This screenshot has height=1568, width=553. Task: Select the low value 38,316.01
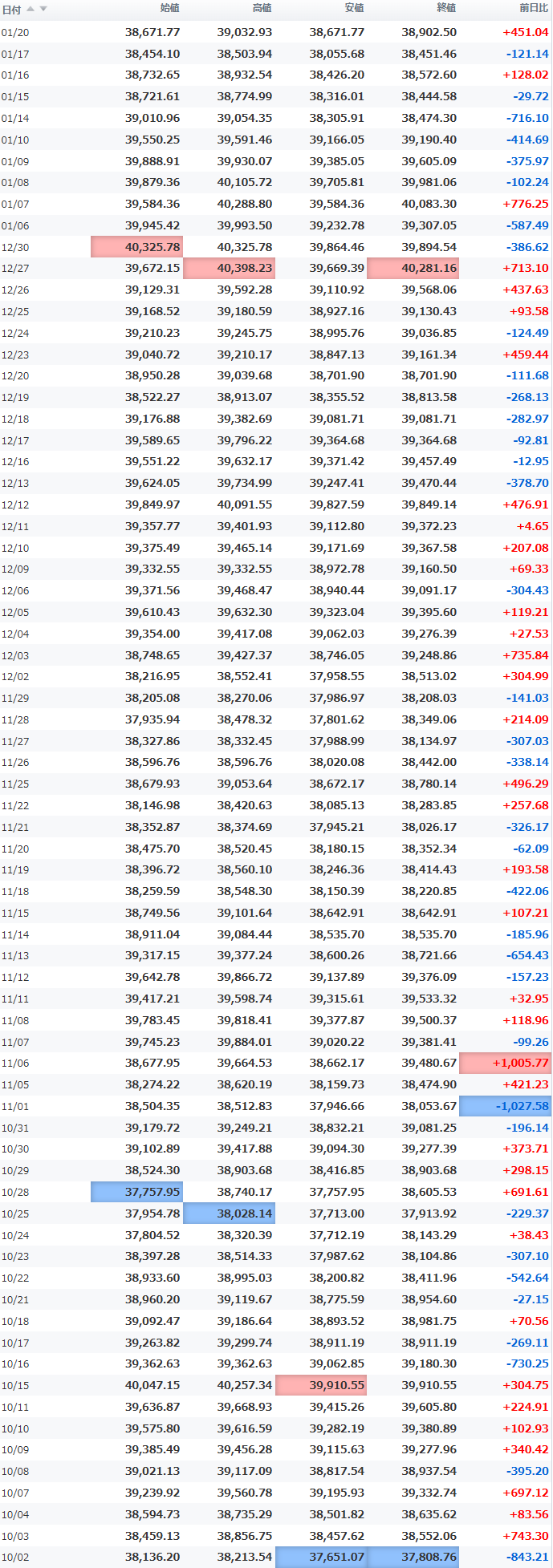336,96
